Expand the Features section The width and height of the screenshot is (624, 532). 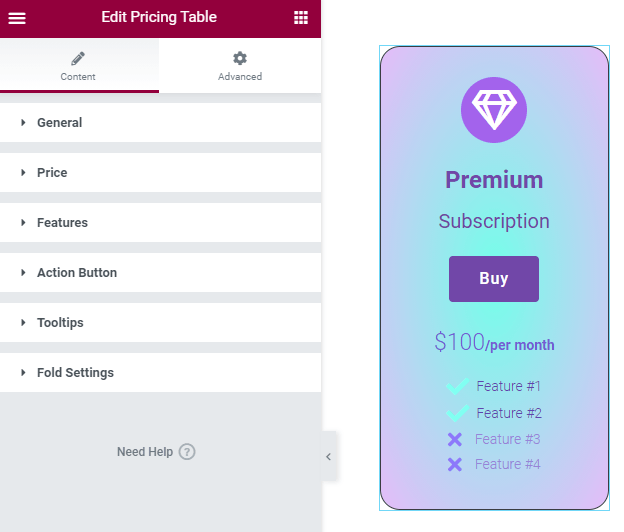pos(160,222)
